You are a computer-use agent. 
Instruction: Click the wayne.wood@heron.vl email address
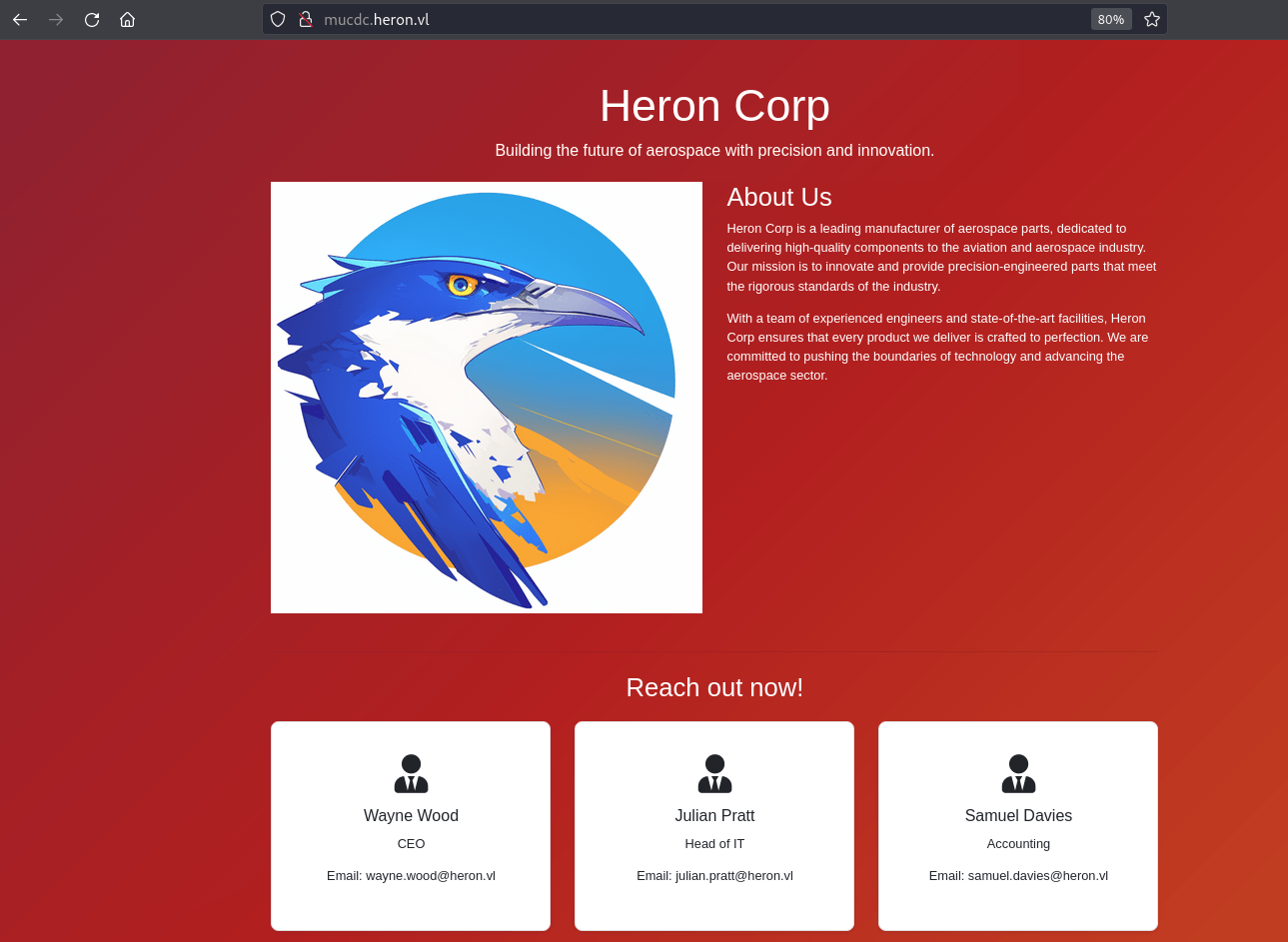coord(431,876)
